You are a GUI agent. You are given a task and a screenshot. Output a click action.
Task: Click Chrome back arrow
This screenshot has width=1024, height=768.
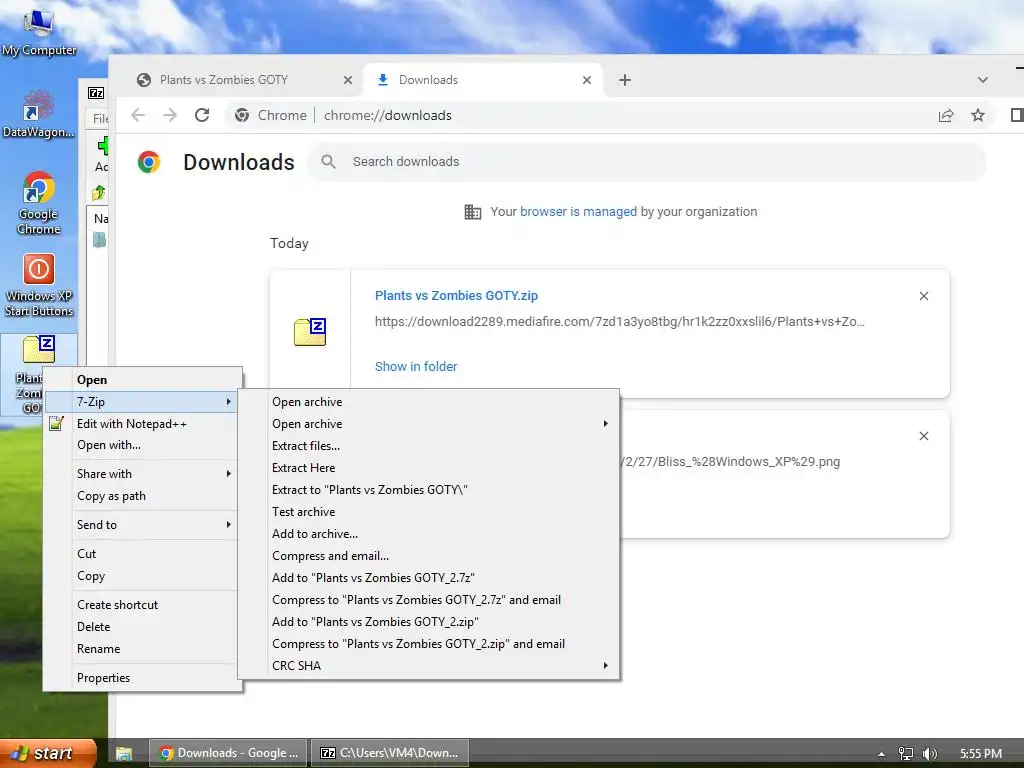[138, 115]
